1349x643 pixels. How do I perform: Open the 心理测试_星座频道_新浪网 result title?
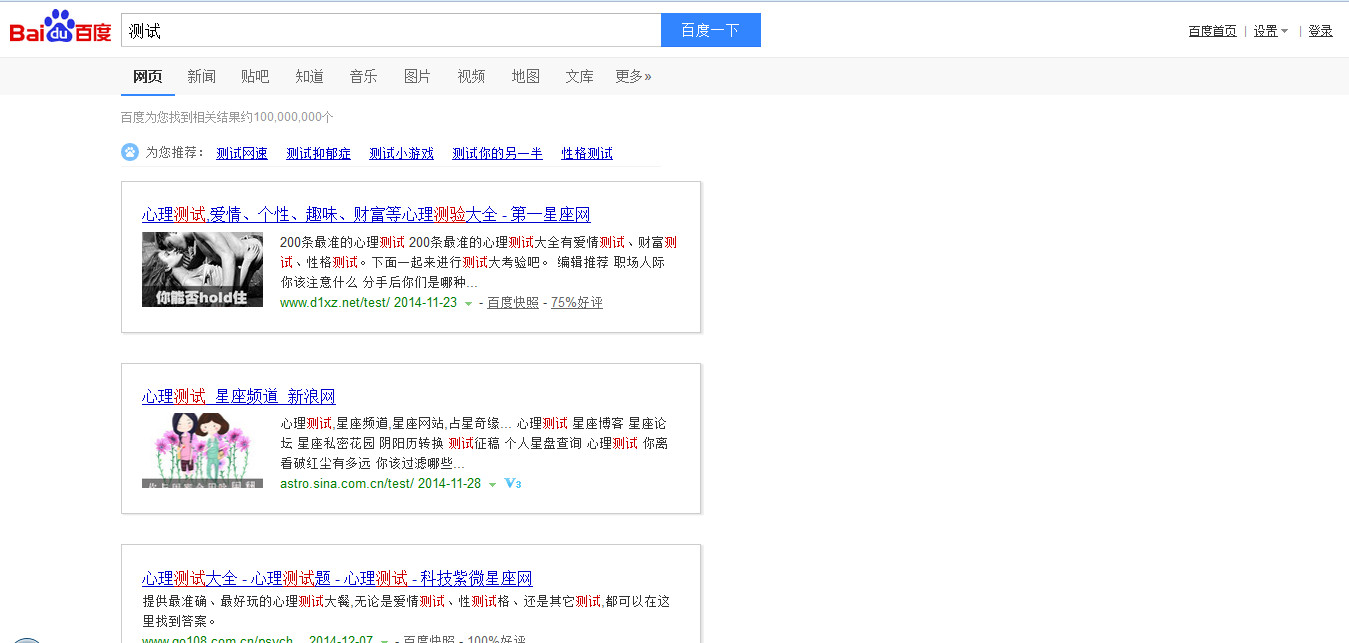pyautogui.click(x=238, y=397)
